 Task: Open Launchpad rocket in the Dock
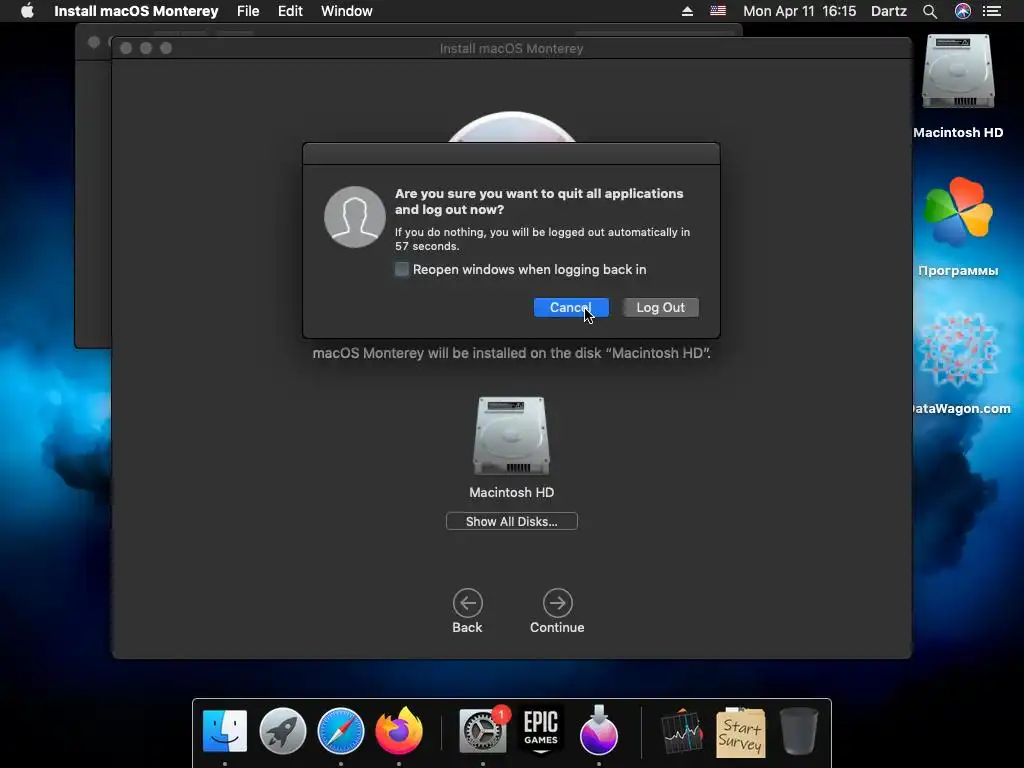tap(283, 731)
